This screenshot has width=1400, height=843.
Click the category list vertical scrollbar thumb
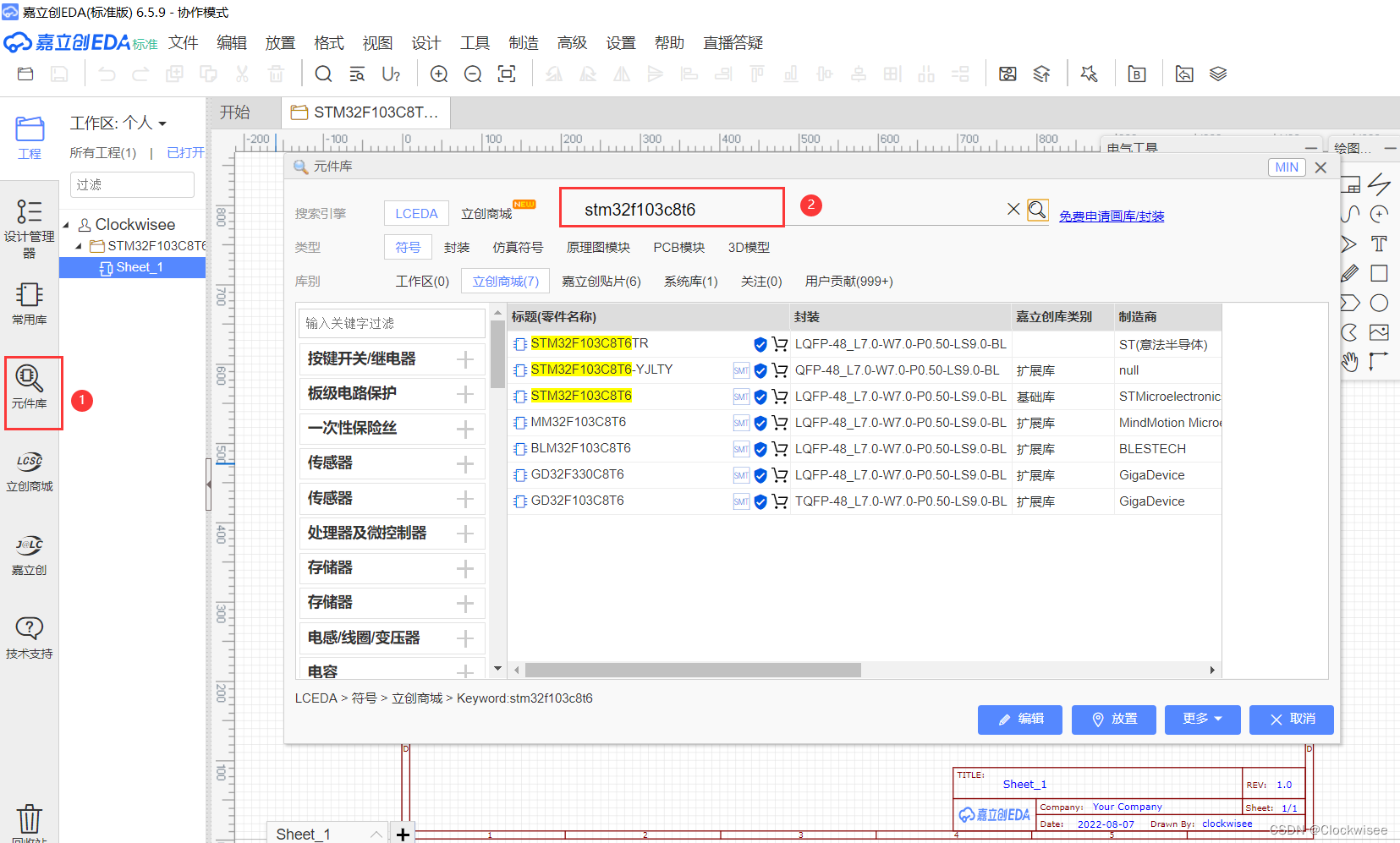(x=497, y=353)
